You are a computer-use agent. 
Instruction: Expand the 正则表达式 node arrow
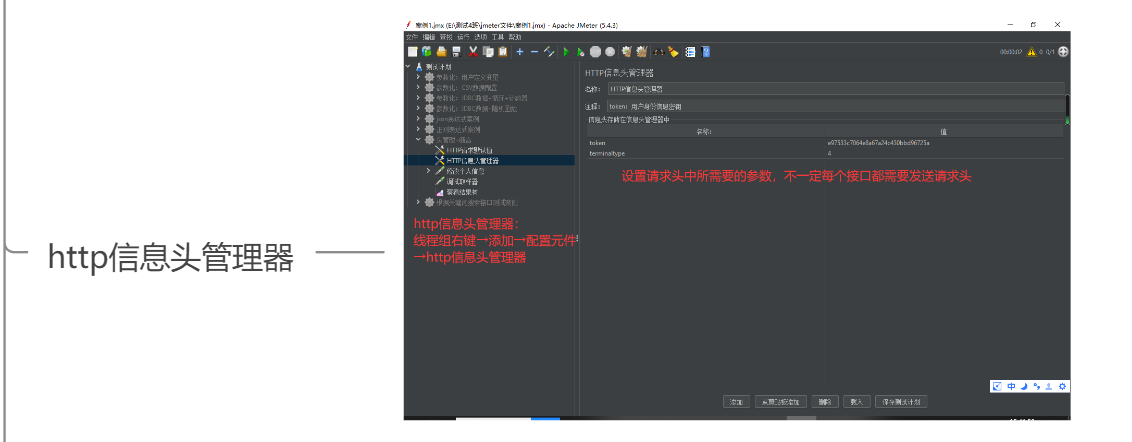[418, 129]
